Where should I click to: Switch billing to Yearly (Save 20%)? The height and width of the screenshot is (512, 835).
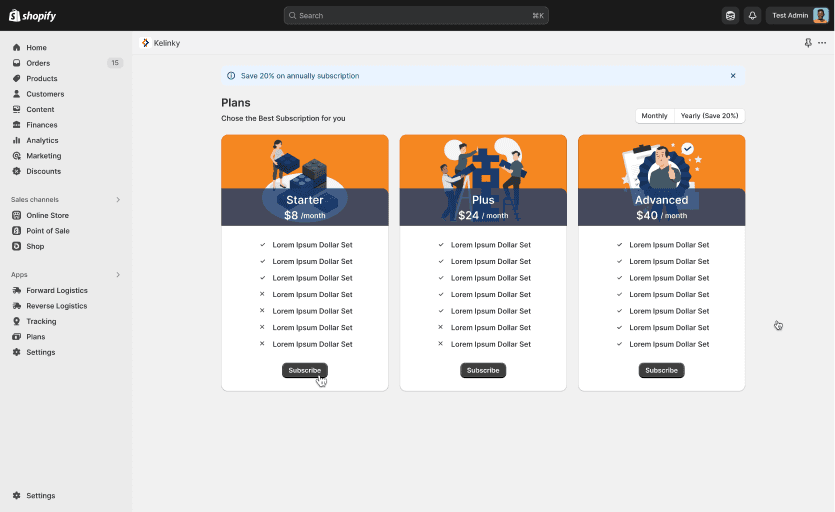[x=709, y=116]
